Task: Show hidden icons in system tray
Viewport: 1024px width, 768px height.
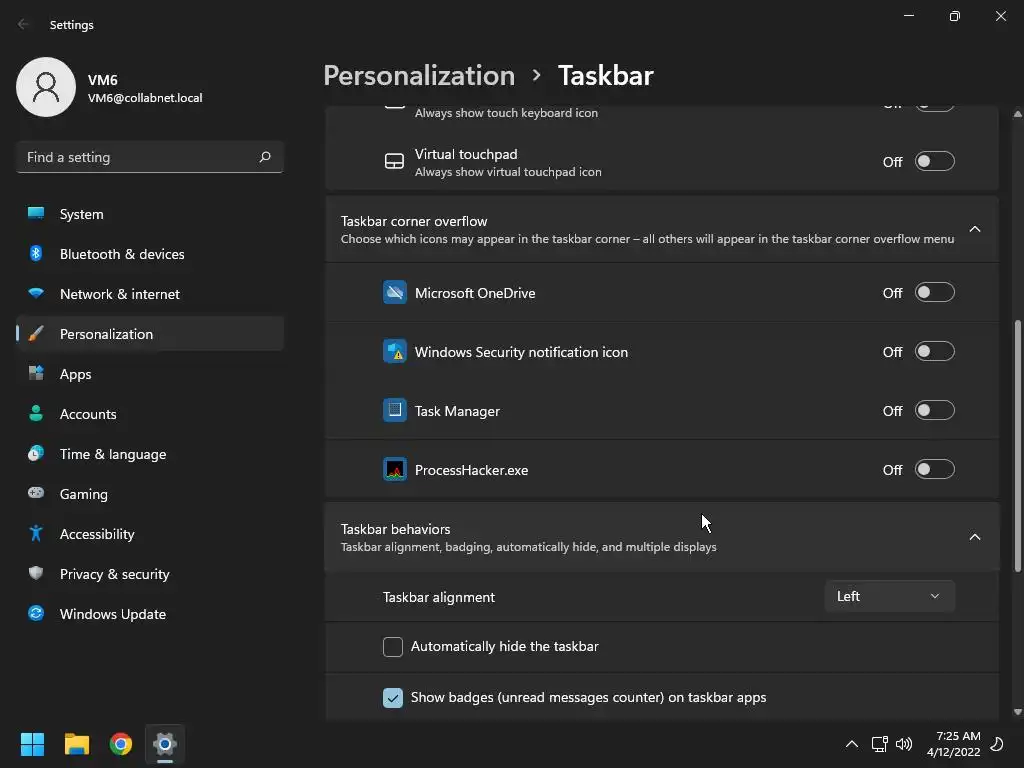Action: pos(852,744)
